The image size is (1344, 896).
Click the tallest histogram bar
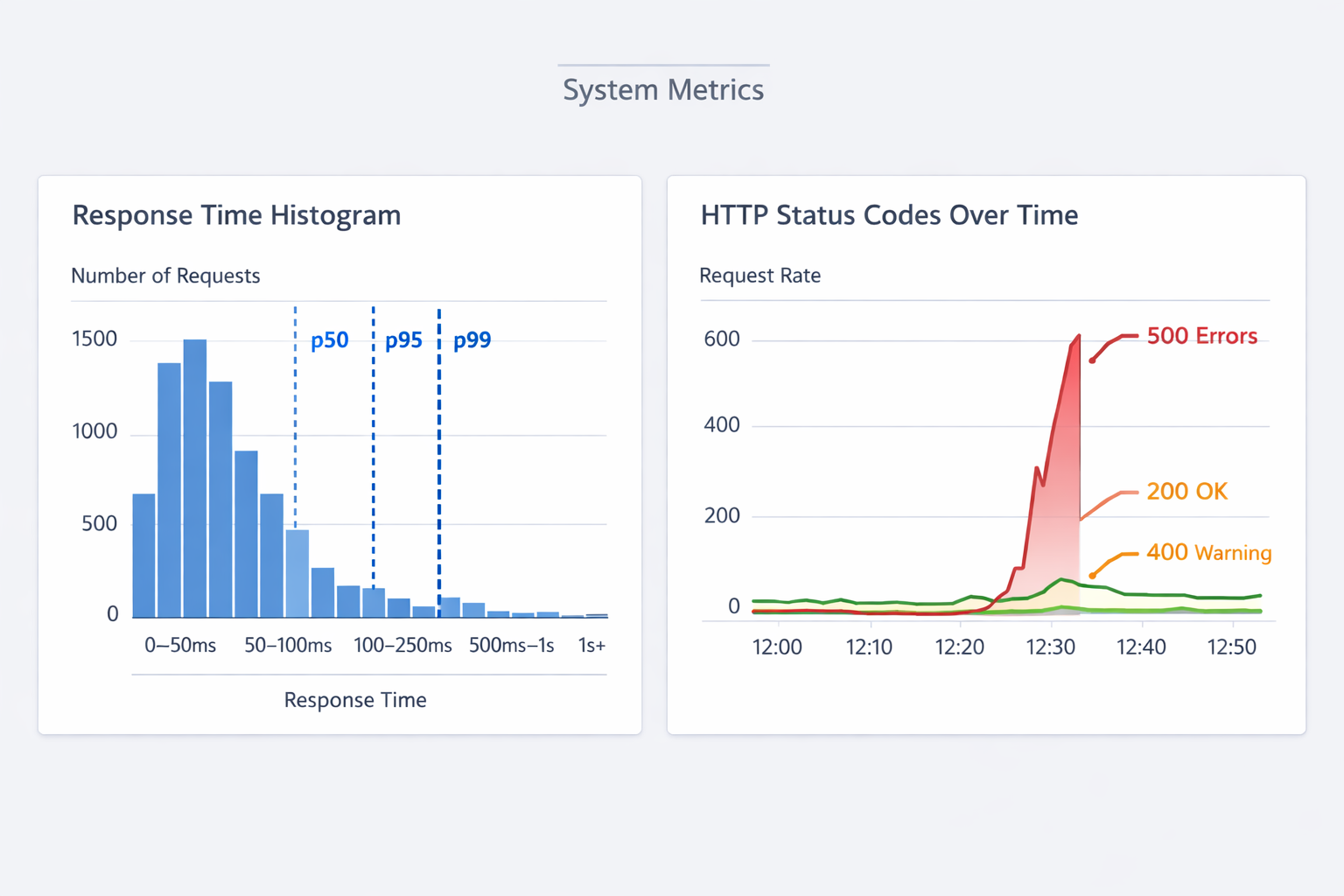tap(195, 477)
